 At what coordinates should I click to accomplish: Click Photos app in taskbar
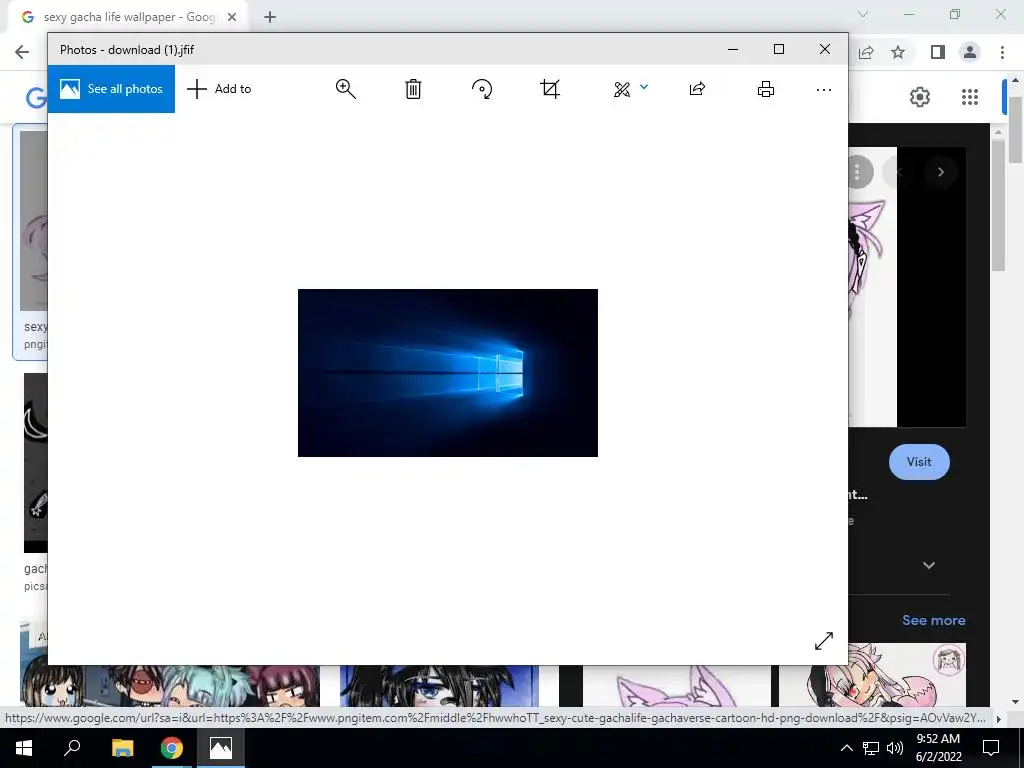pyautogui.click(x=221, y=748)
